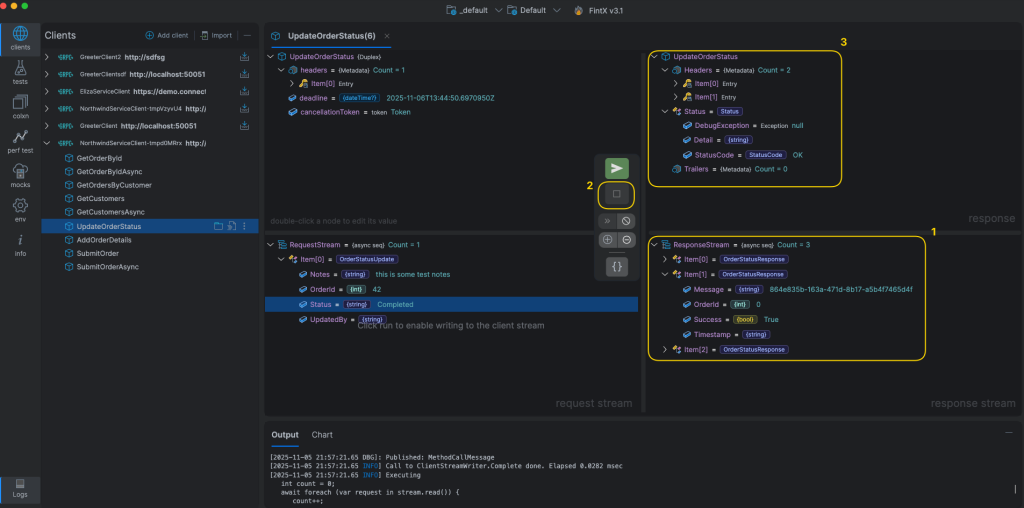This screenshot has height=508, width=1024.
Task: Open the mocks sidebar panel
Action: tap(20, 176)
